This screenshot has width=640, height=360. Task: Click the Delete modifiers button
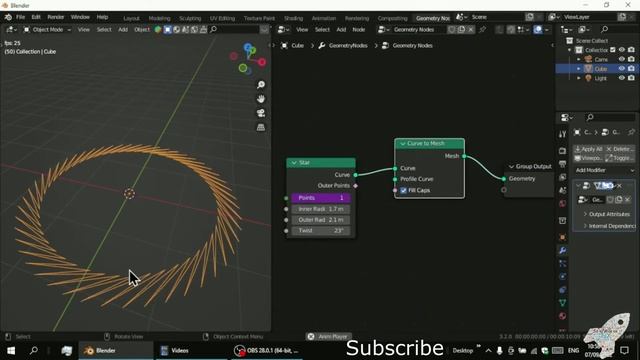point(620,149)
